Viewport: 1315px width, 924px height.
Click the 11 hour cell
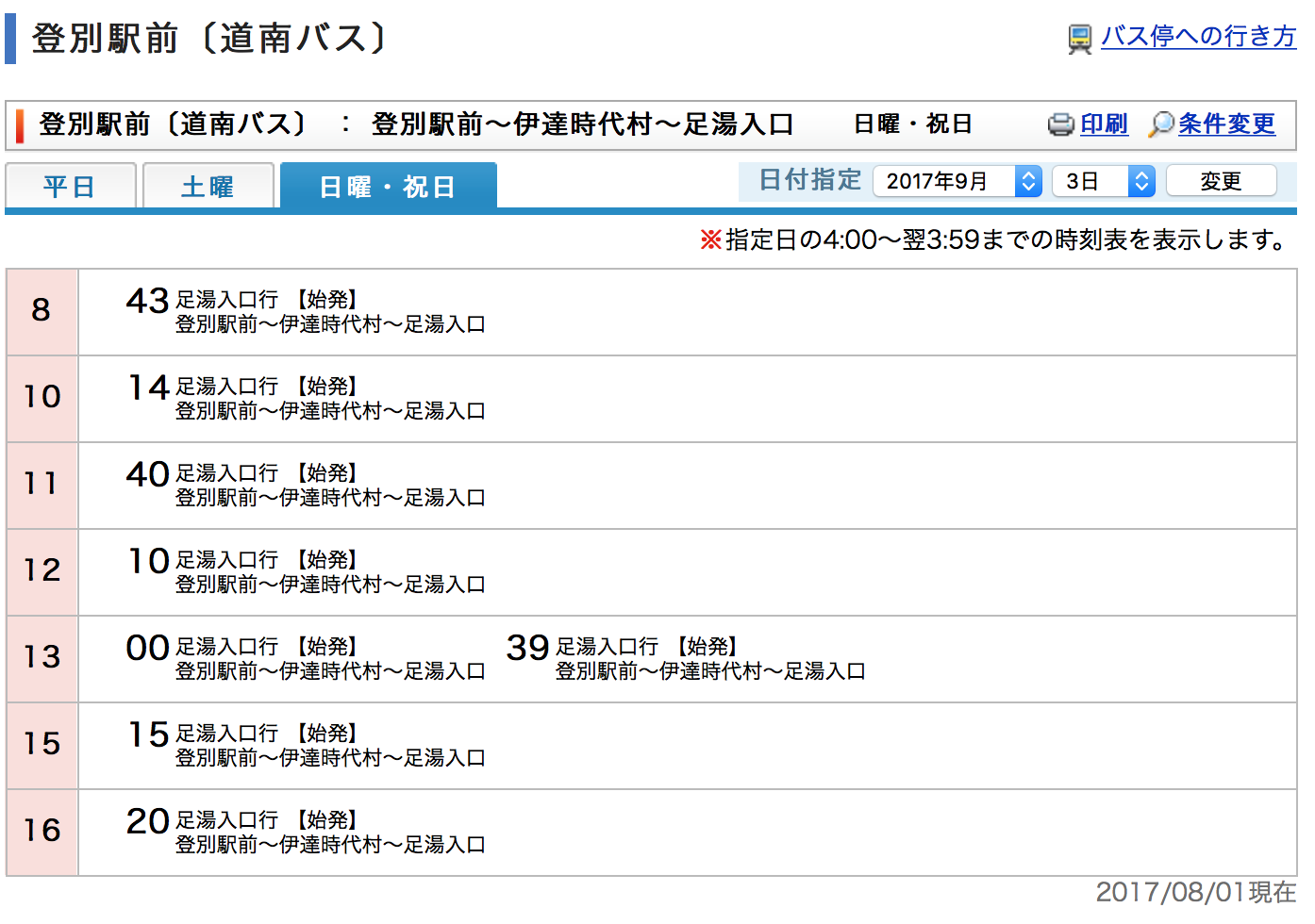pyautogui.click(x=42, y=485)
